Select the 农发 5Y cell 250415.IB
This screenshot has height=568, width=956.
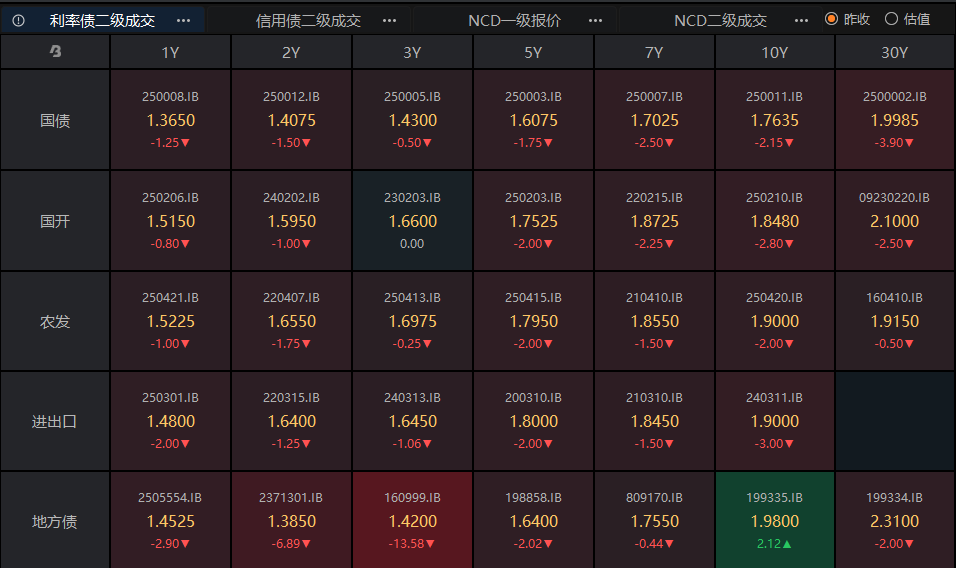click(533, 321)
